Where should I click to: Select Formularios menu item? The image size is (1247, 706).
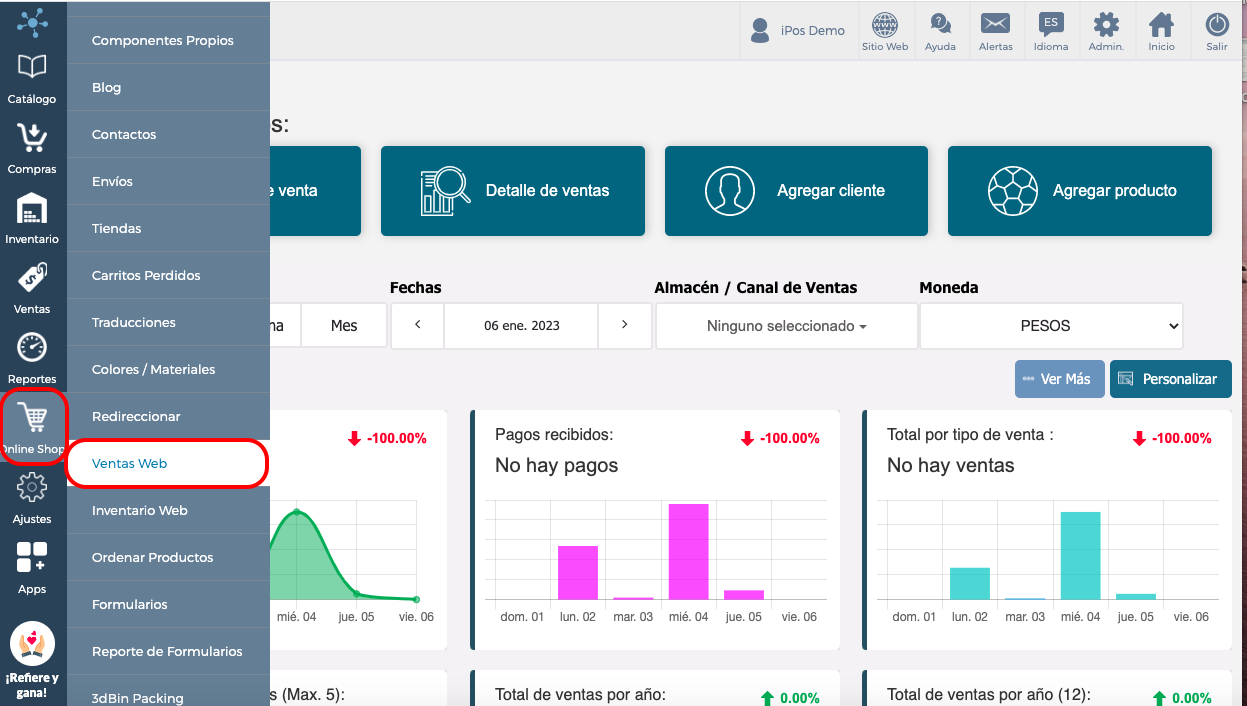(x=168, y=605)
